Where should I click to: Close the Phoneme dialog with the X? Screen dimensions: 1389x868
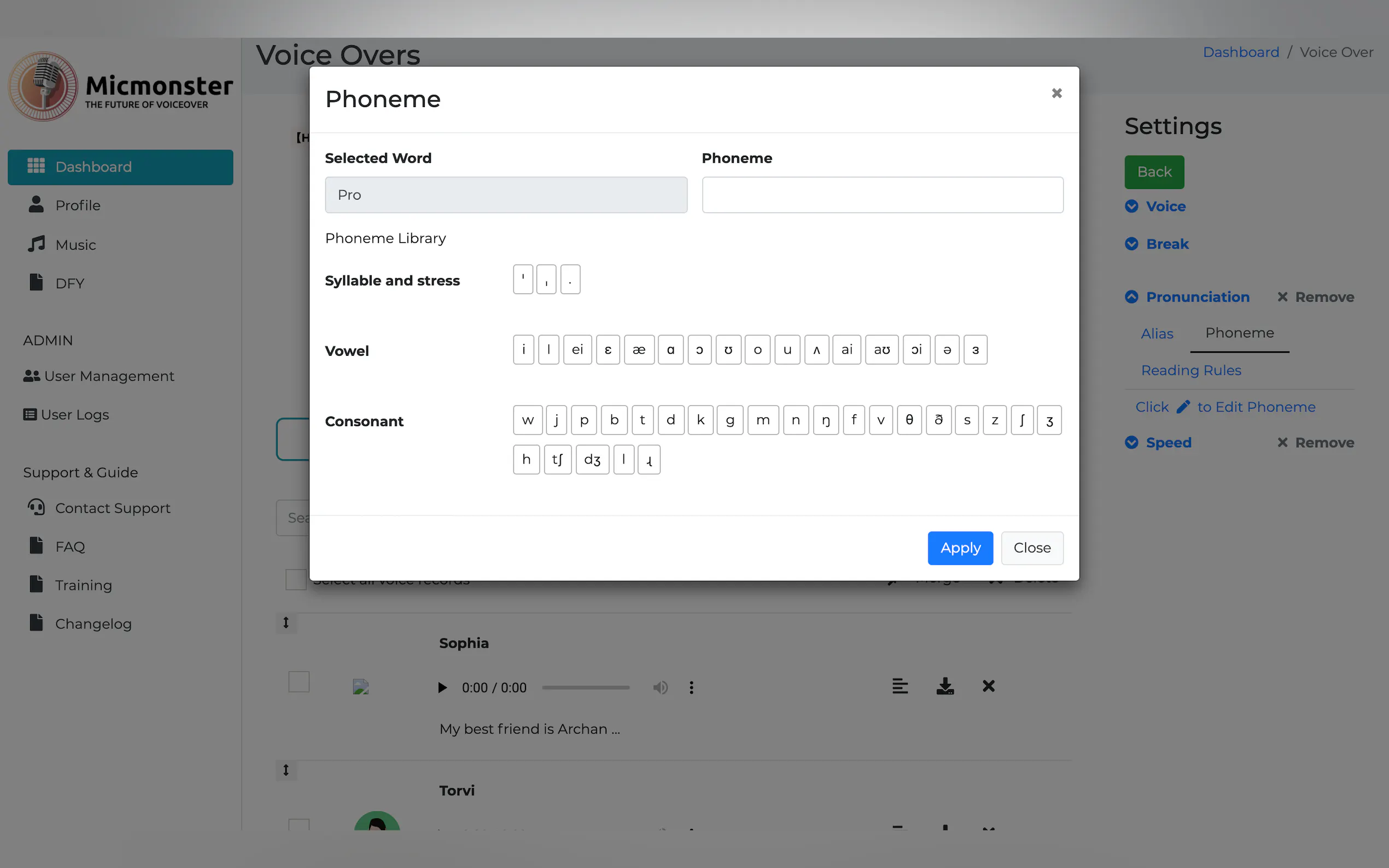[1056, 93]
